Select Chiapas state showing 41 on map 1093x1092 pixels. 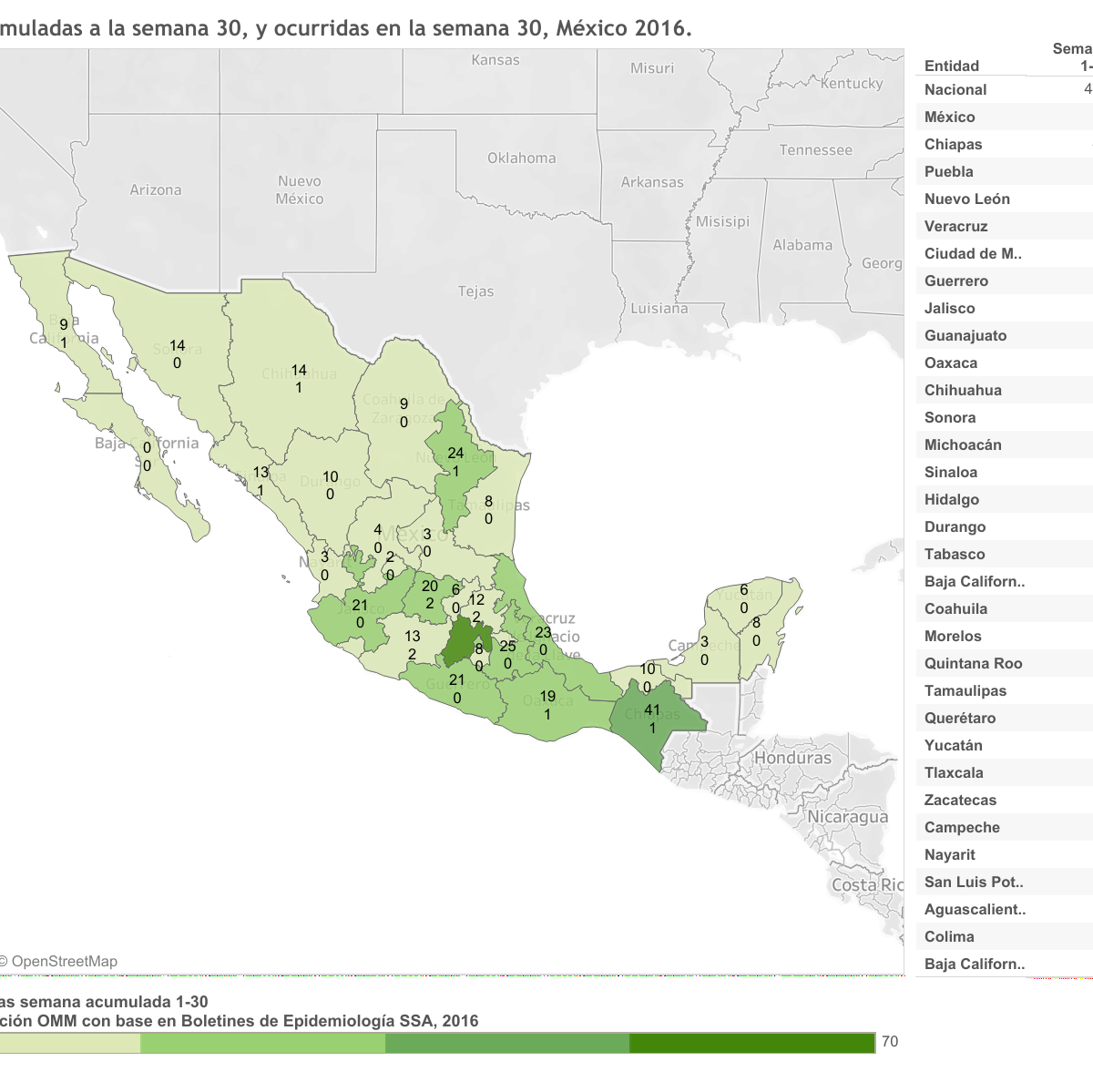click(652, 719)
